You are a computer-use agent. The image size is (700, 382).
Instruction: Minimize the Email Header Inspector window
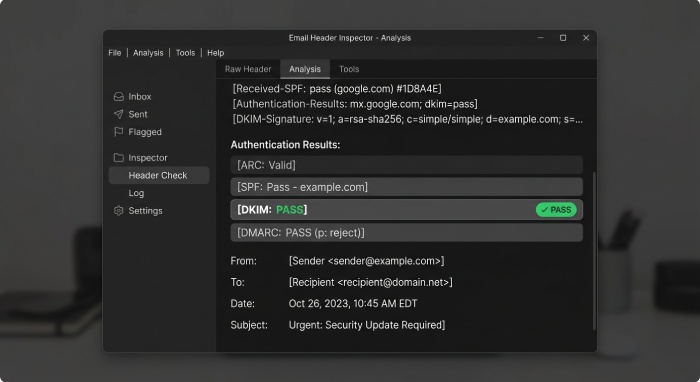click(541, 38)
